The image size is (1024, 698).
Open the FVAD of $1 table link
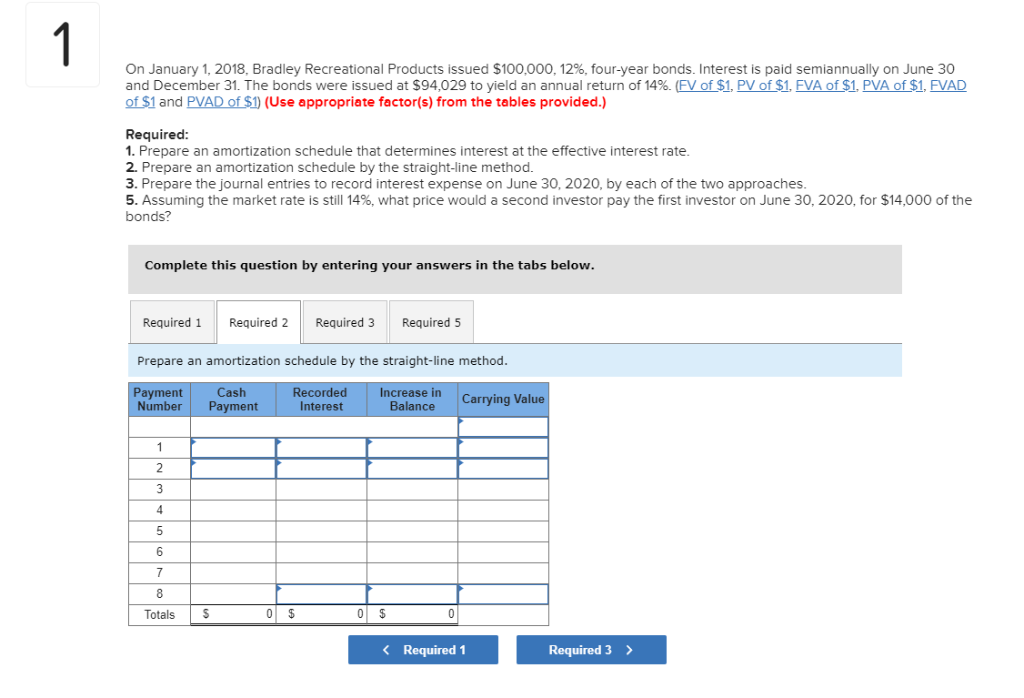pos(951,85)
